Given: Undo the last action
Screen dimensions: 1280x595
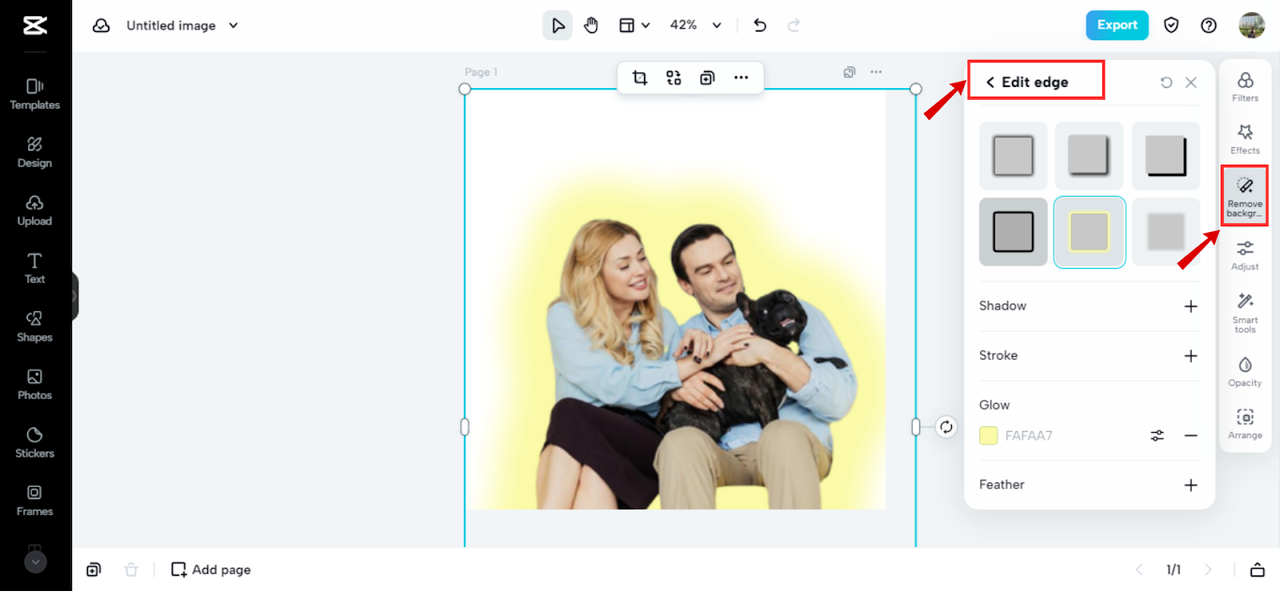Looking at the screenshot, I should click(x=760, y=25).
